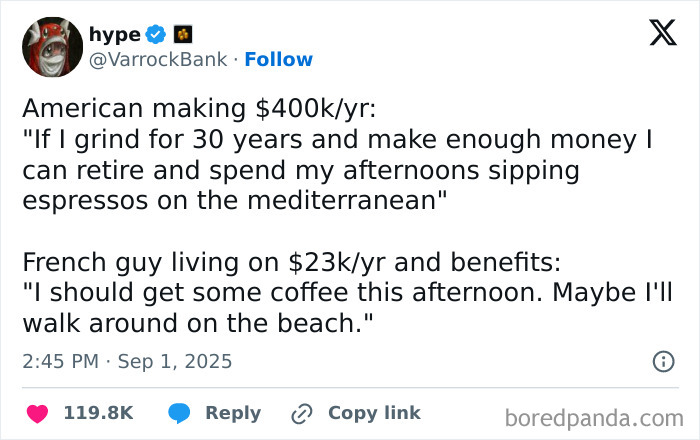Follow the VarrockBank account
This screenshot has height=440, width=700.
[278, 60]
